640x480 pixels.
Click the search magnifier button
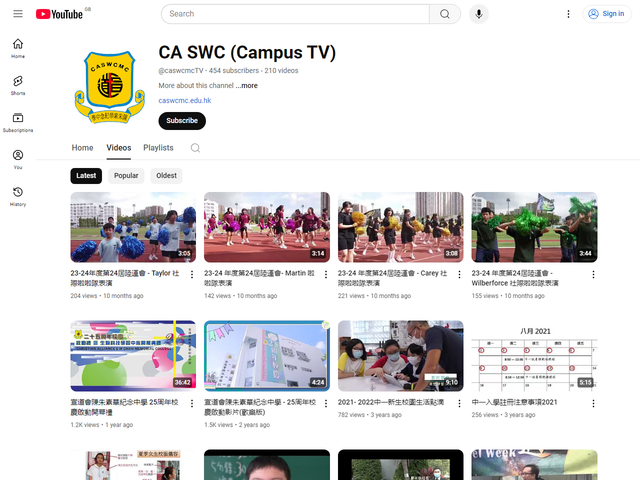444,14
